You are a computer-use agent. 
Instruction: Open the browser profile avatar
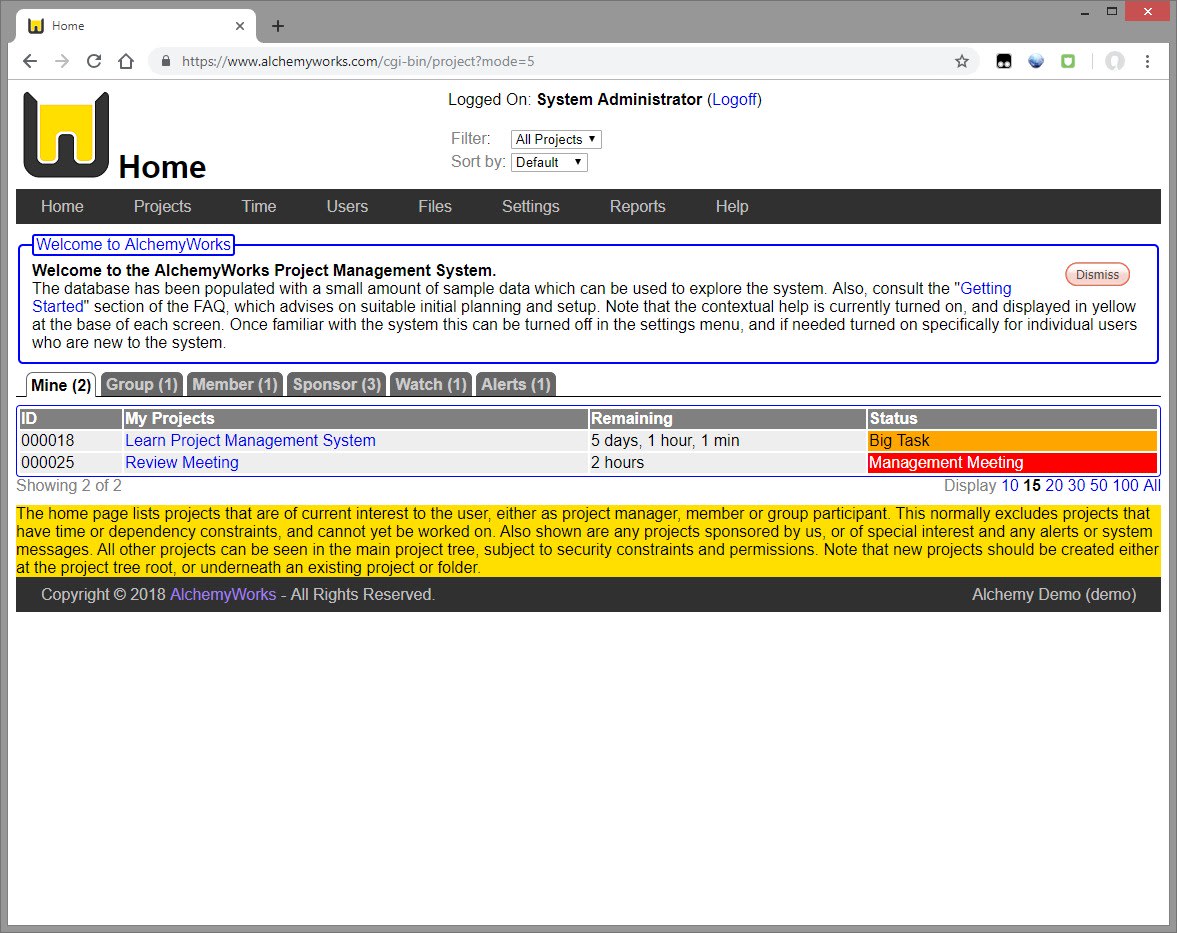(x=1115, y=62)
